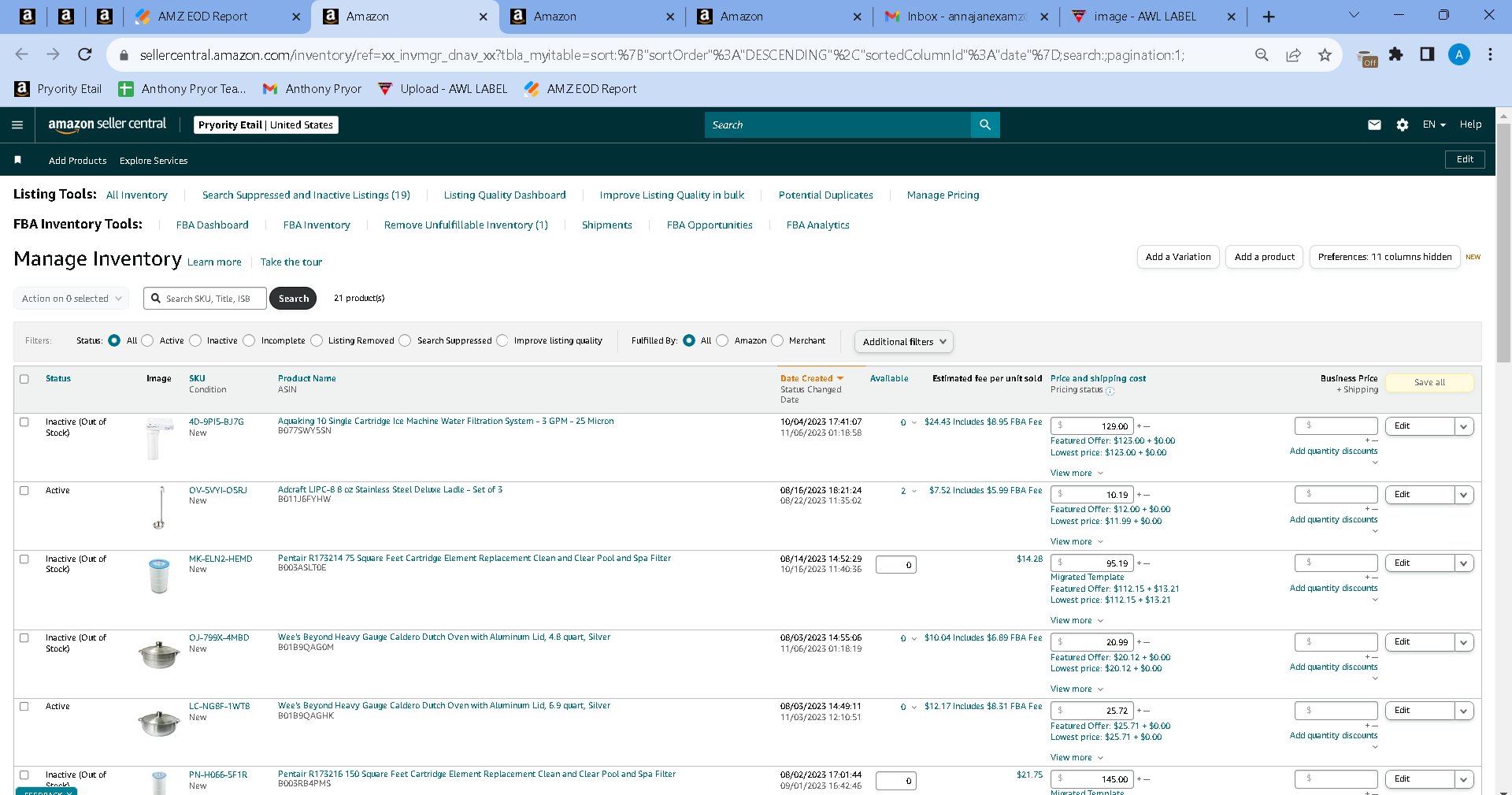Expand View more for Adcraft ladle row

click(1077, 542)
